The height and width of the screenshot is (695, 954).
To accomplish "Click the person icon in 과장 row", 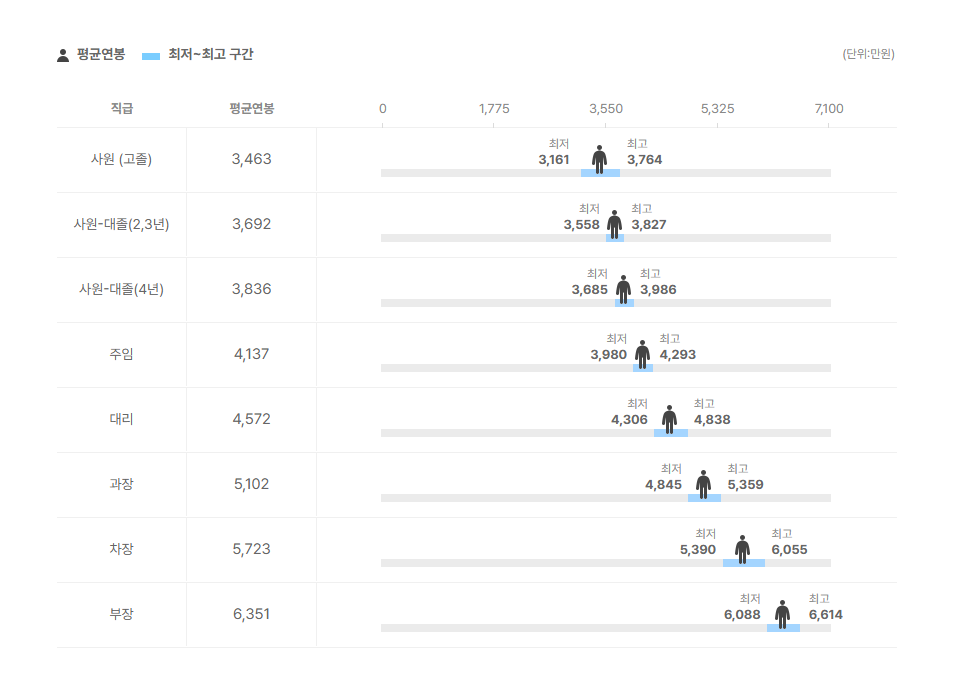I will tap(703, 485).
